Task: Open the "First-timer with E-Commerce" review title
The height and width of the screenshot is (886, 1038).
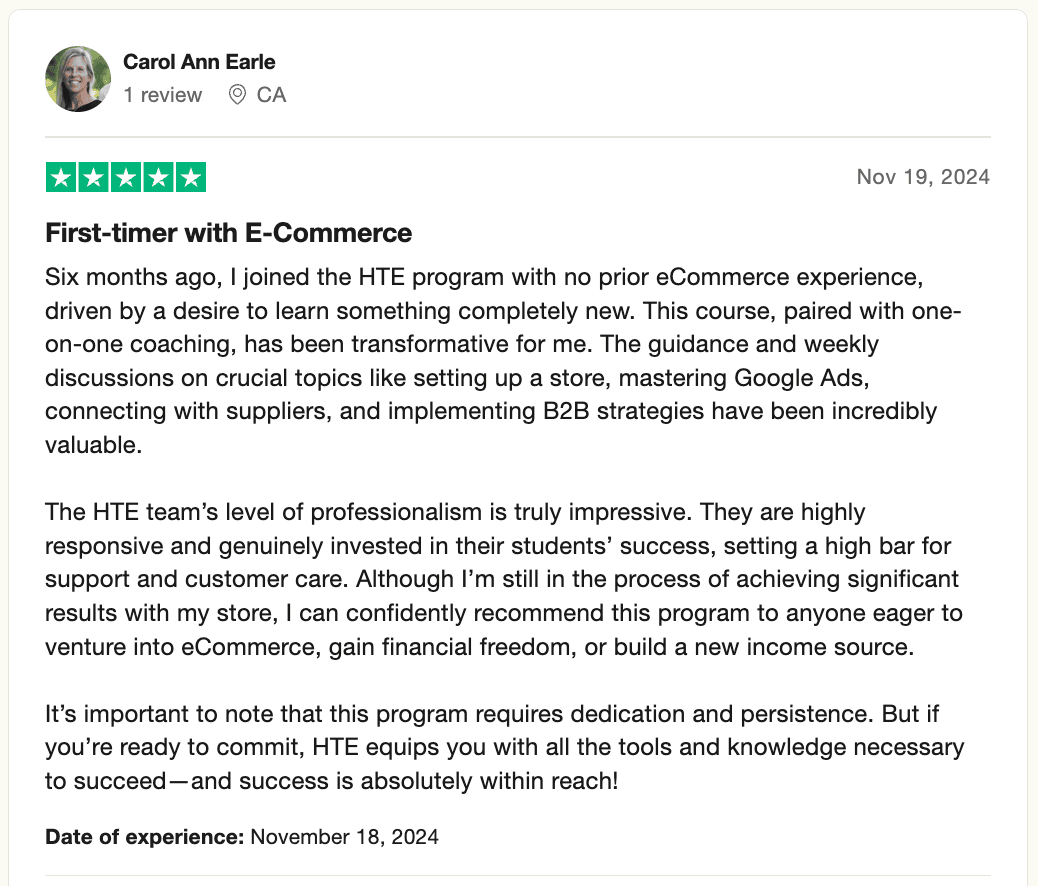Action: 229,233
